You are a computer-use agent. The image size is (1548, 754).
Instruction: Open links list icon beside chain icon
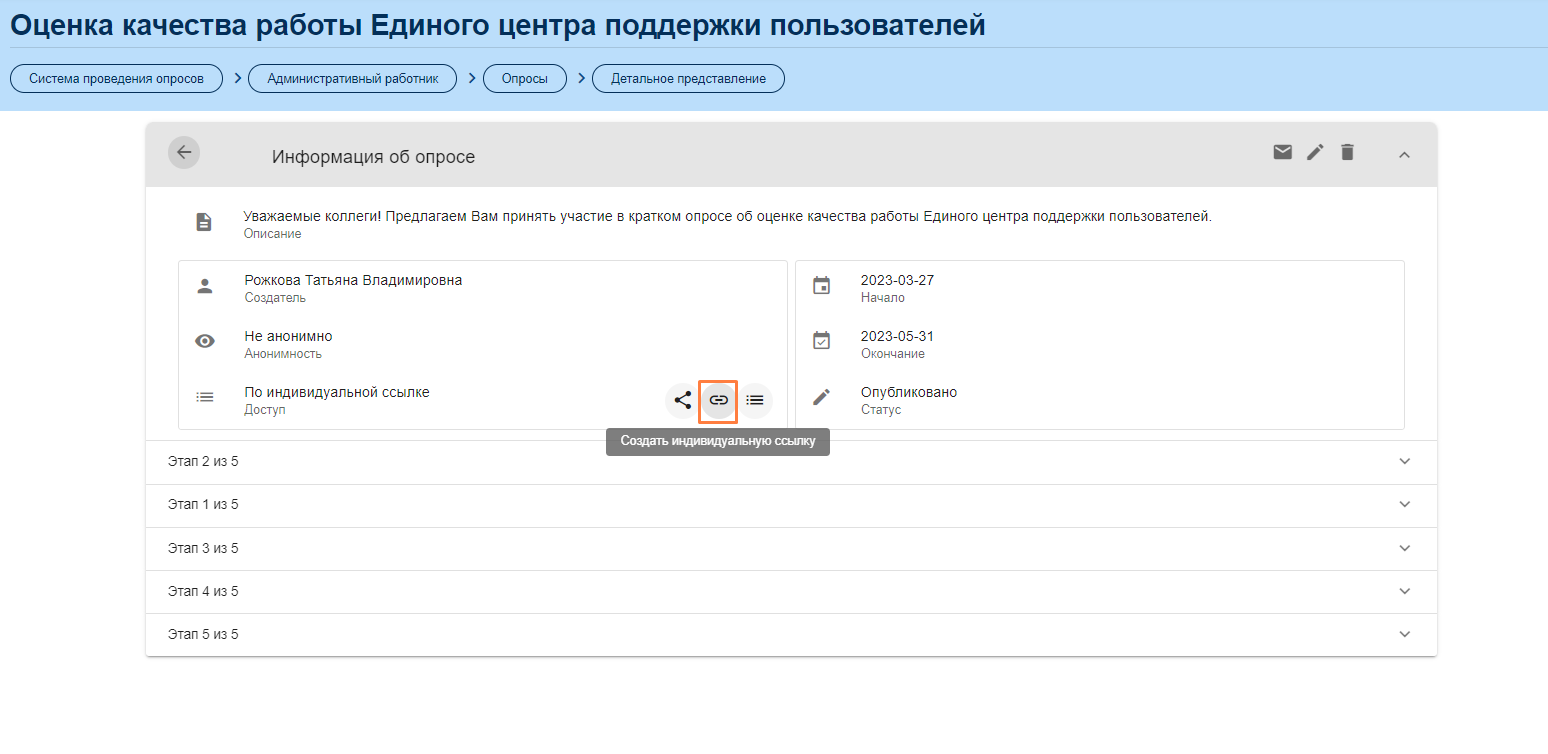click(755, 400)
